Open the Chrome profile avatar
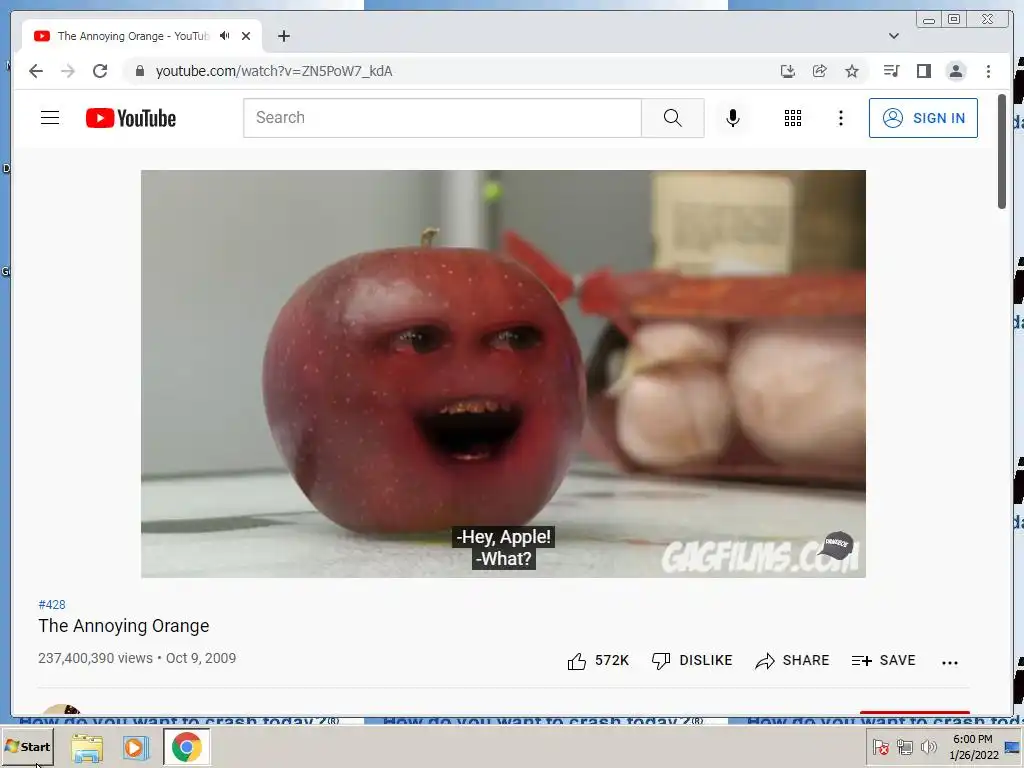This screenshot has height=768, width=1024. (955, 71)
